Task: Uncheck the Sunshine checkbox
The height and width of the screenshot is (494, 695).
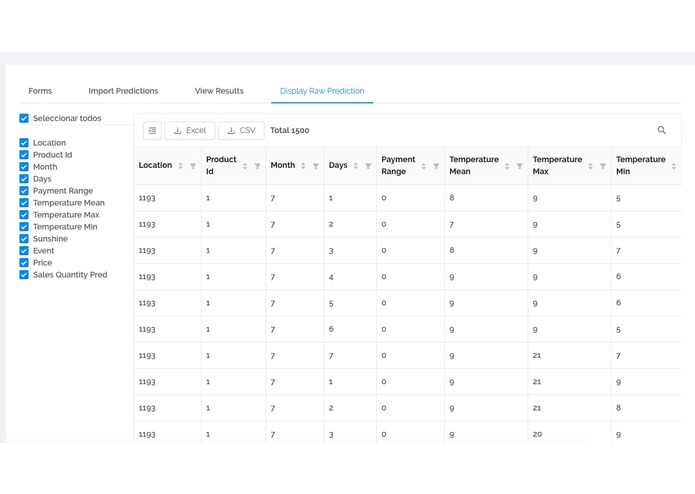Action: click(x=24, y=238)
